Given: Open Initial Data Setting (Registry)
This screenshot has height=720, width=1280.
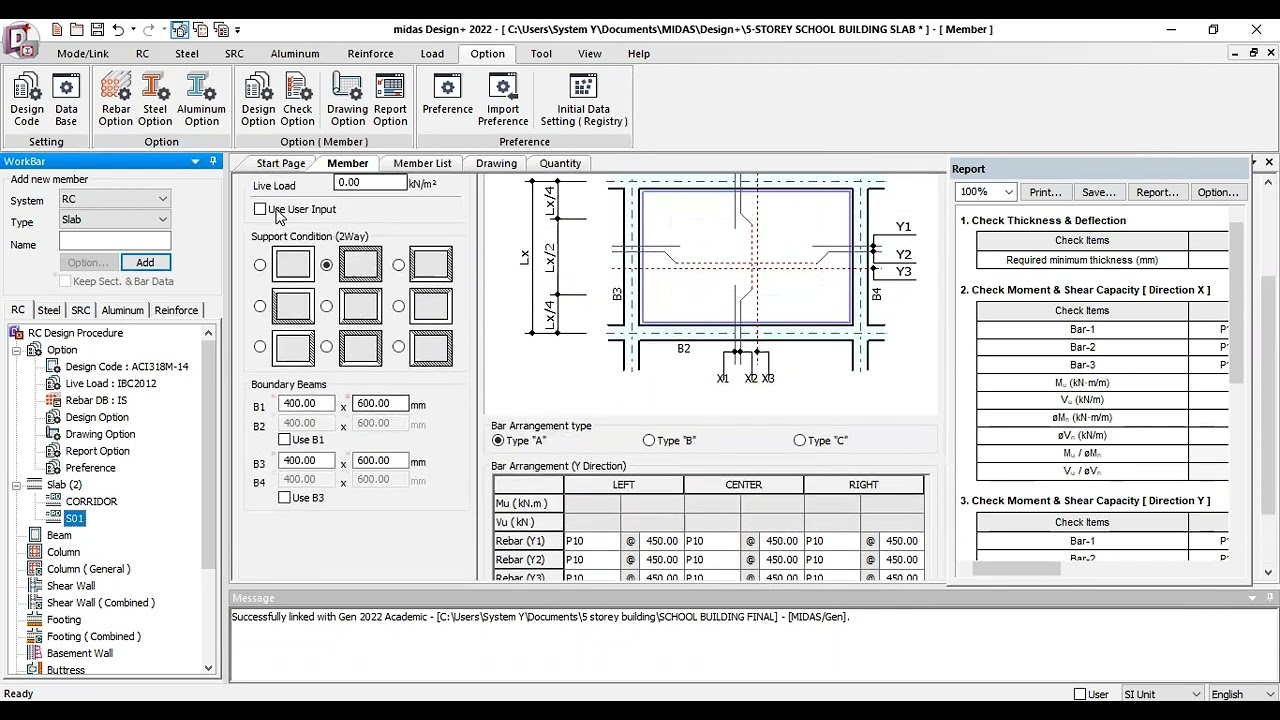Looking at the screenshot, I should tap(584, 100).
